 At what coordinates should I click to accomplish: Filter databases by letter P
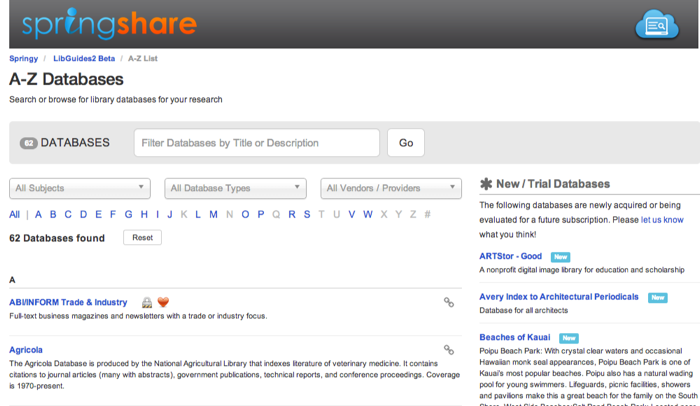click(x=261, y=214)
